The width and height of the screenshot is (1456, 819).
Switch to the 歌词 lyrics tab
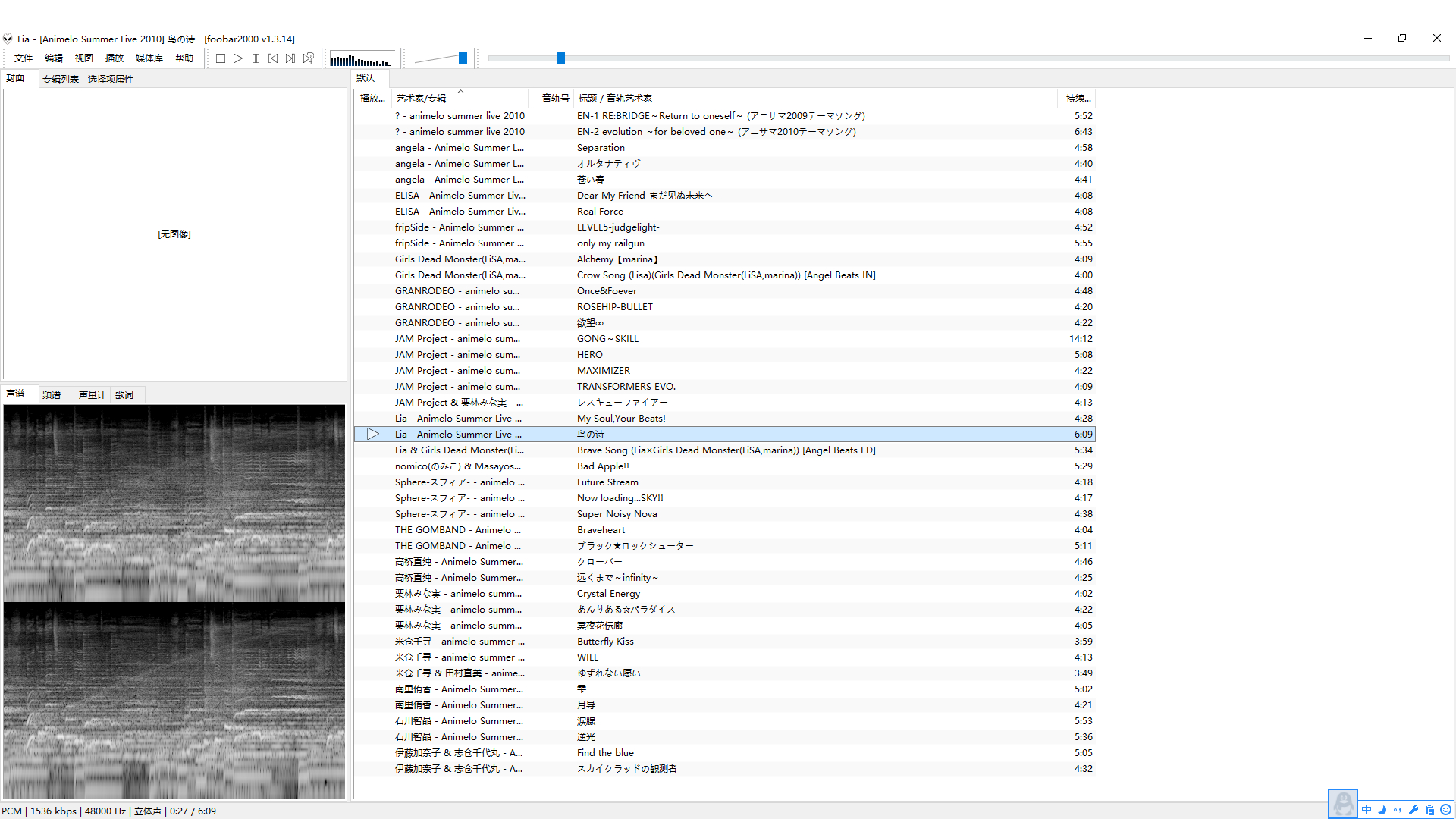point(124,395)
